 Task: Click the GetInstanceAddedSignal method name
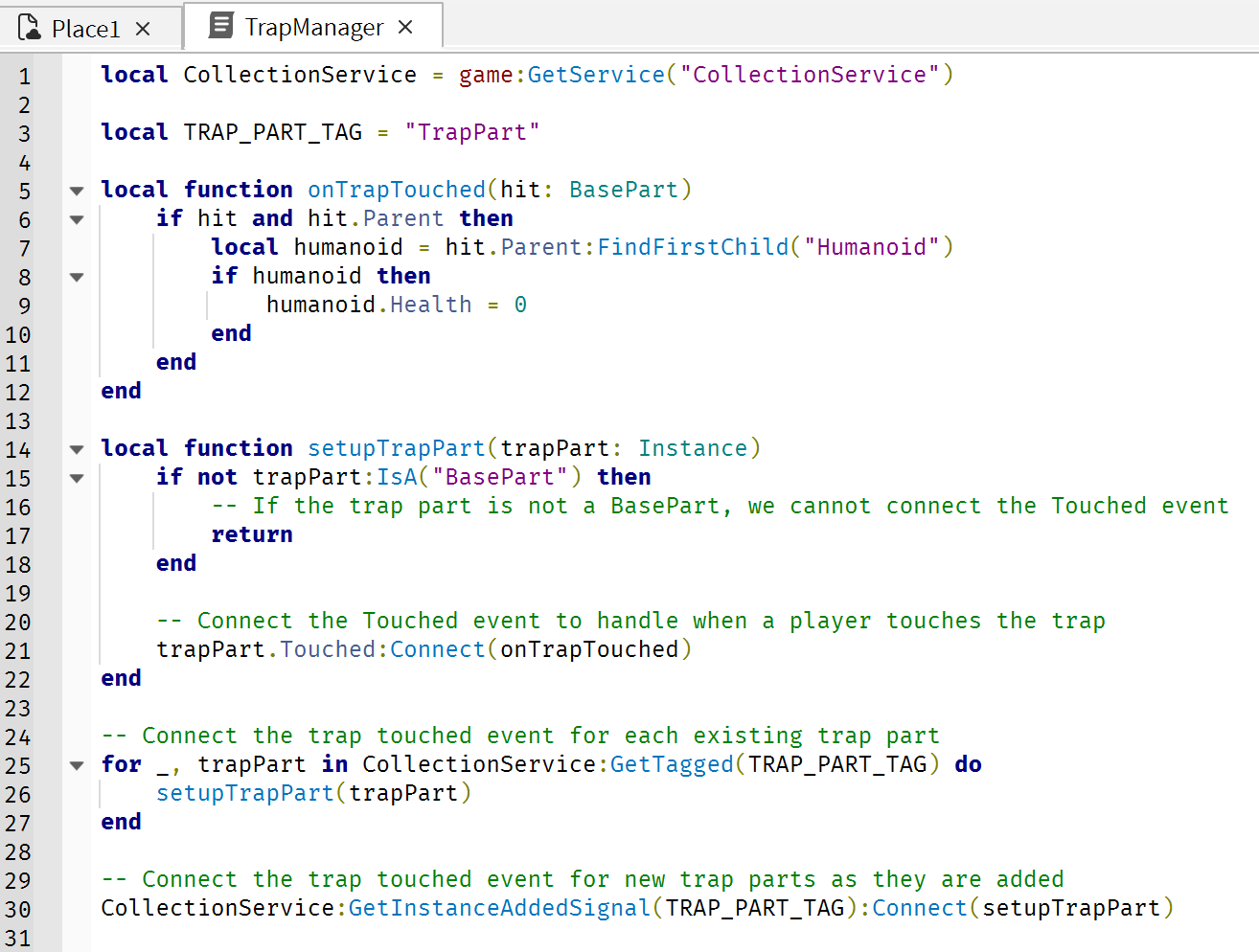coord(498,908)
